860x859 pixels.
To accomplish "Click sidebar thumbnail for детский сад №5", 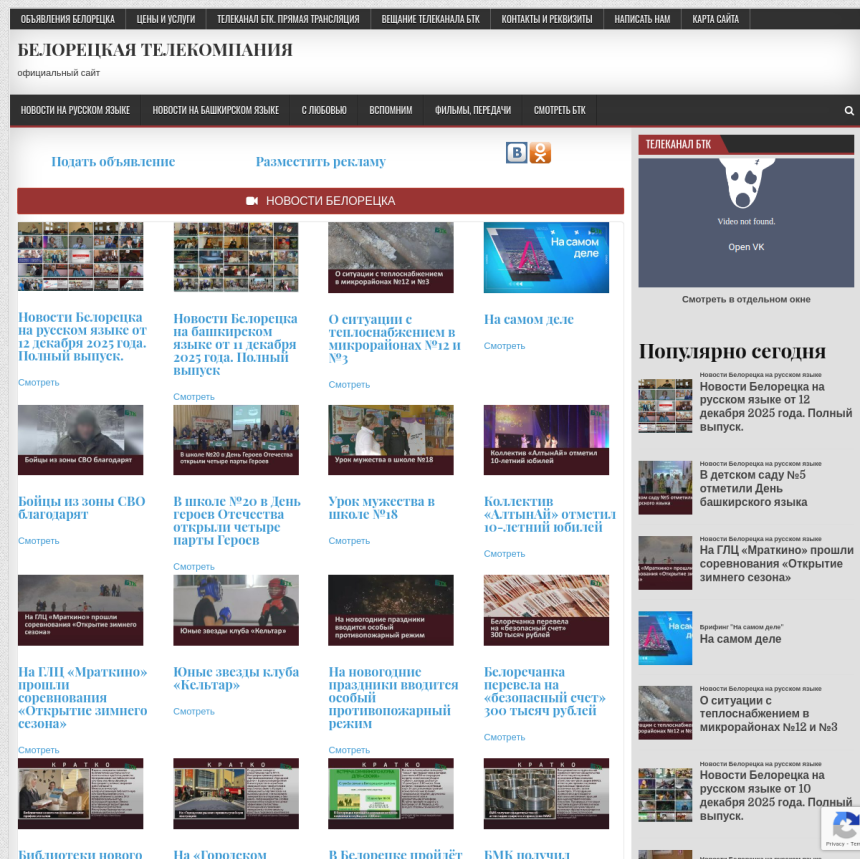I will point(665,488).
